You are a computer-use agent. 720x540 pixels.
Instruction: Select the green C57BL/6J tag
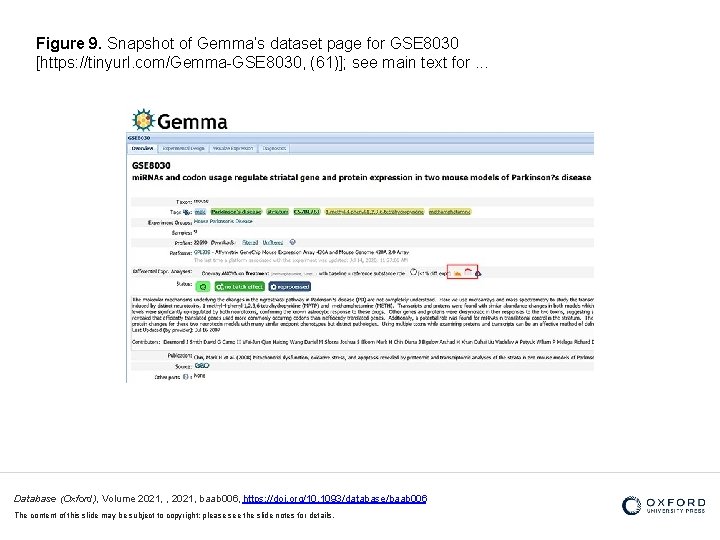[307, 212]
